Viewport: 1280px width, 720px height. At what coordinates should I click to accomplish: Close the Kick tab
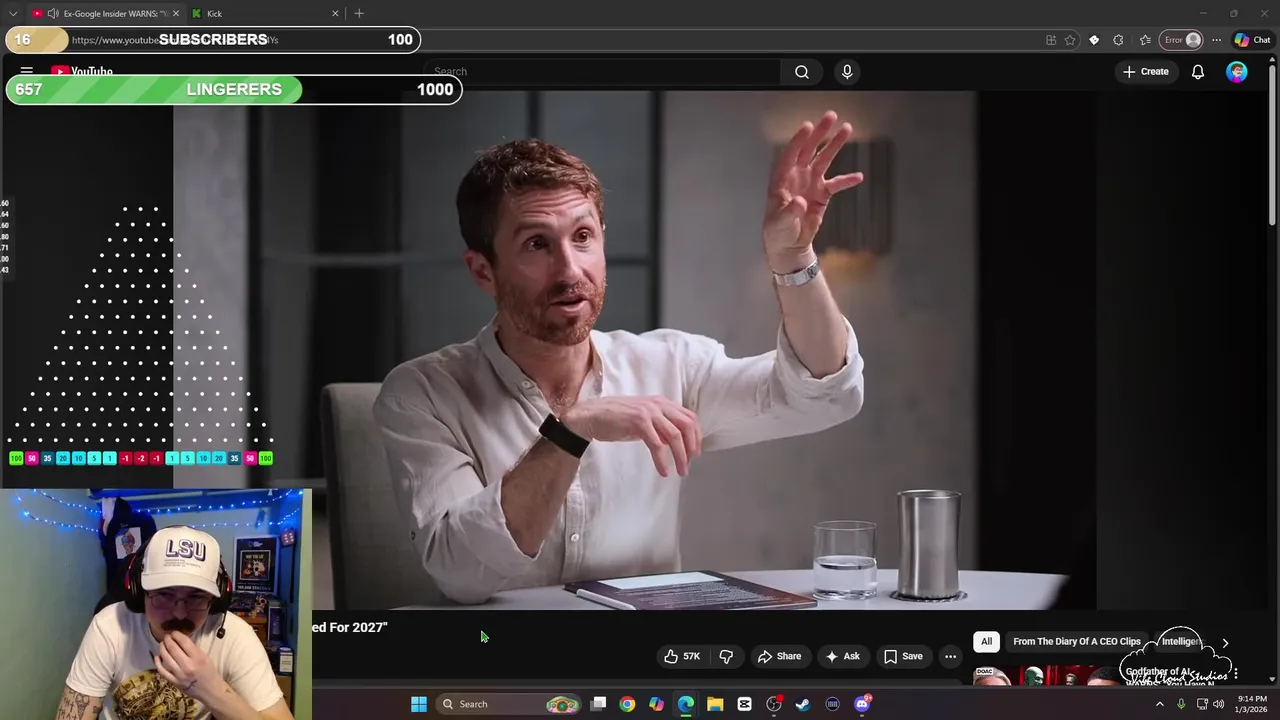click(335, 13)
